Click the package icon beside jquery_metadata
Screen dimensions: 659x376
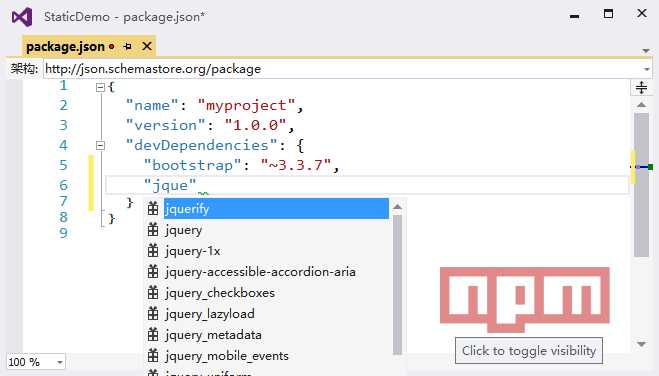pyautogui.click(x=153, y=334)
